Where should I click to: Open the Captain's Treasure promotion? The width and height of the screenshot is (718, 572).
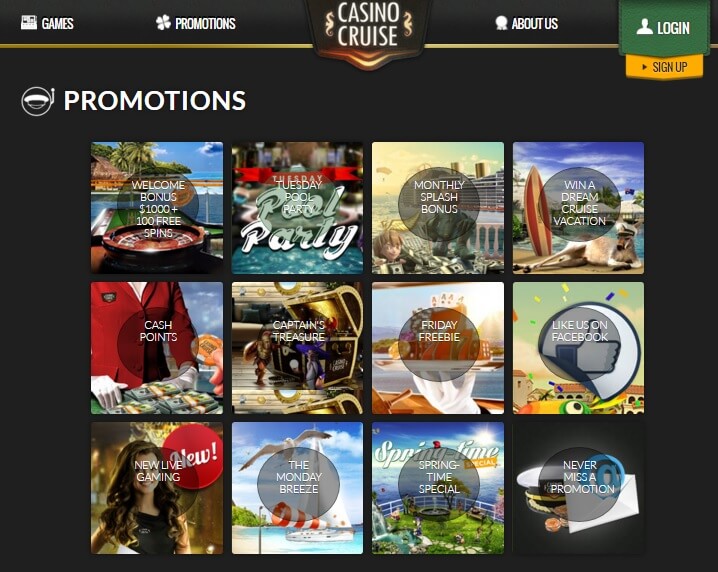(297, 348)
